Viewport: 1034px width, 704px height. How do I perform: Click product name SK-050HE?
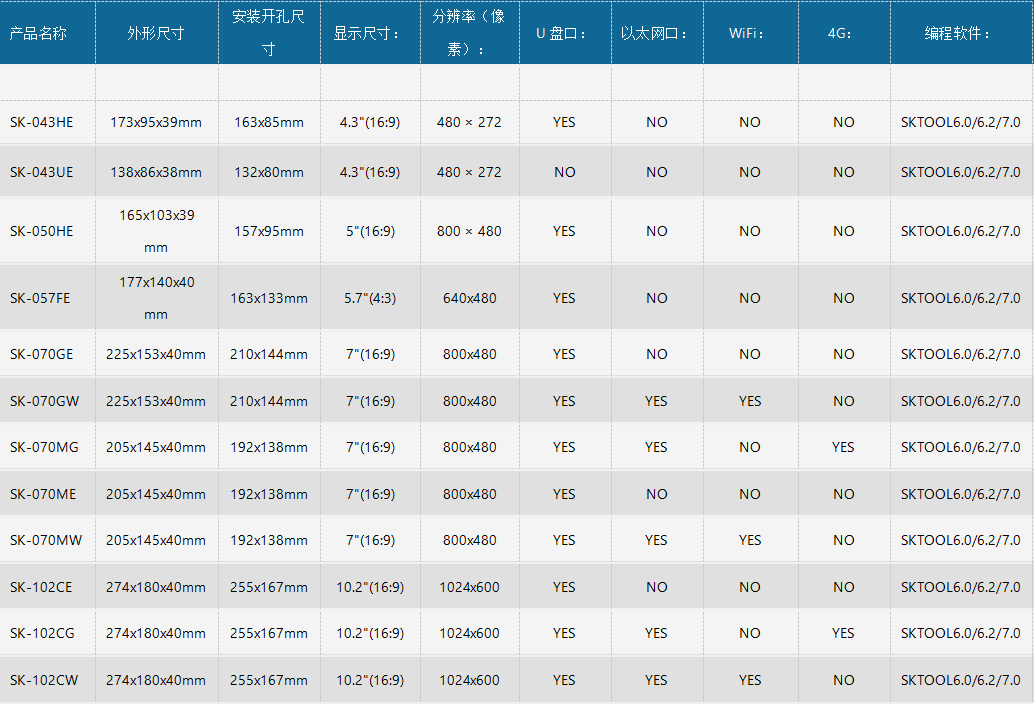(42, 231)
